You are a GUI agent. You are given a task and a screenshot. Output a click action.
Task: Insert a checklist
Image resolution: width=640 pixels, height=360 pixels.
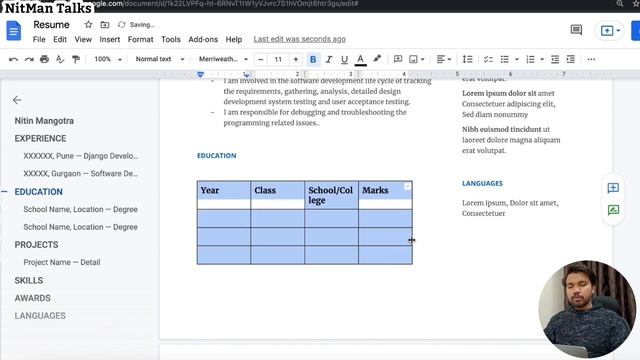click(488, 60)
